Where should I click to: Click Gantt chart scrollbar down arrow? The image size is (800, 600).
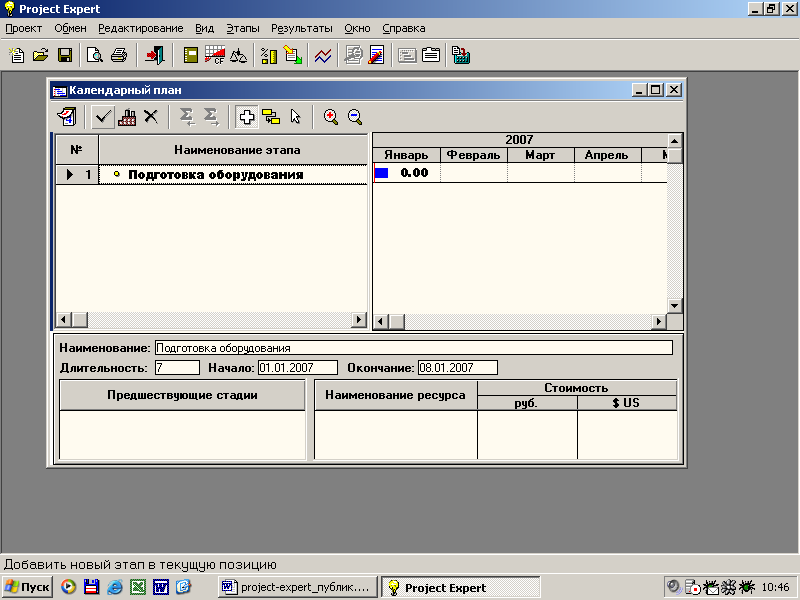[674, 306]
